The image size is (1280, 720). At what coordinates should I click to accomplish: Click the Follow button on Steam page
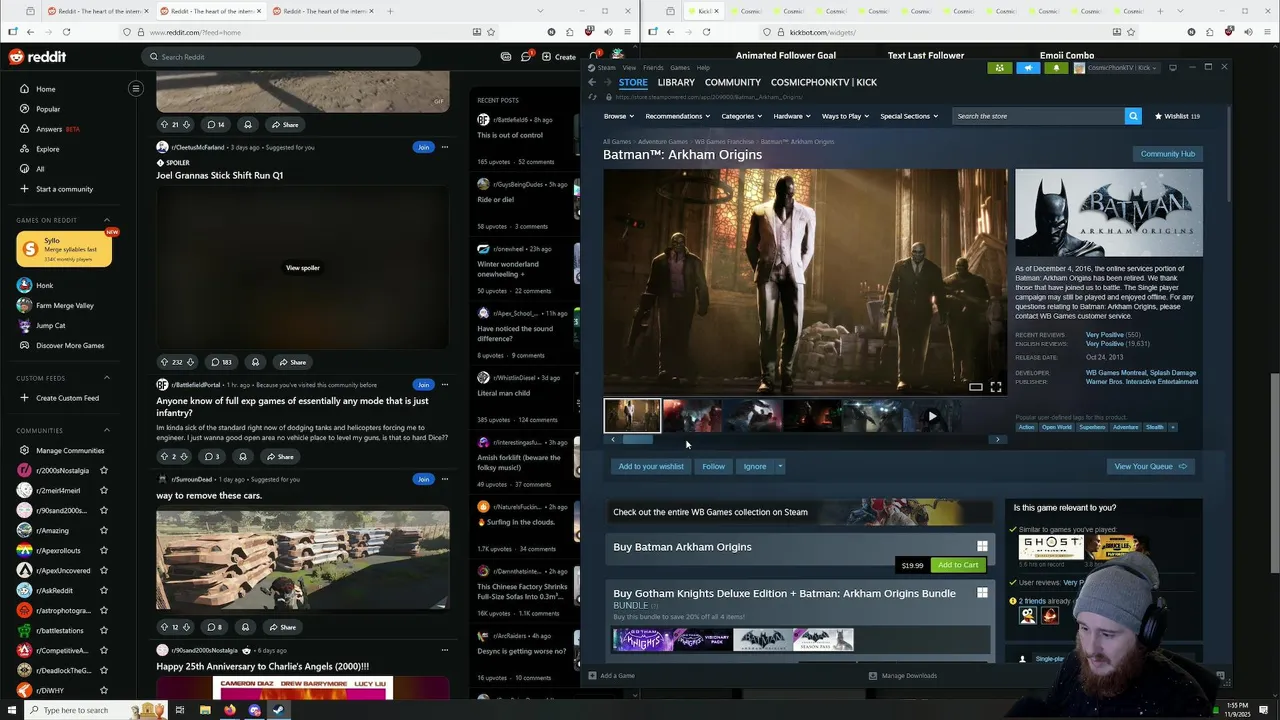[x=713, y=466]
